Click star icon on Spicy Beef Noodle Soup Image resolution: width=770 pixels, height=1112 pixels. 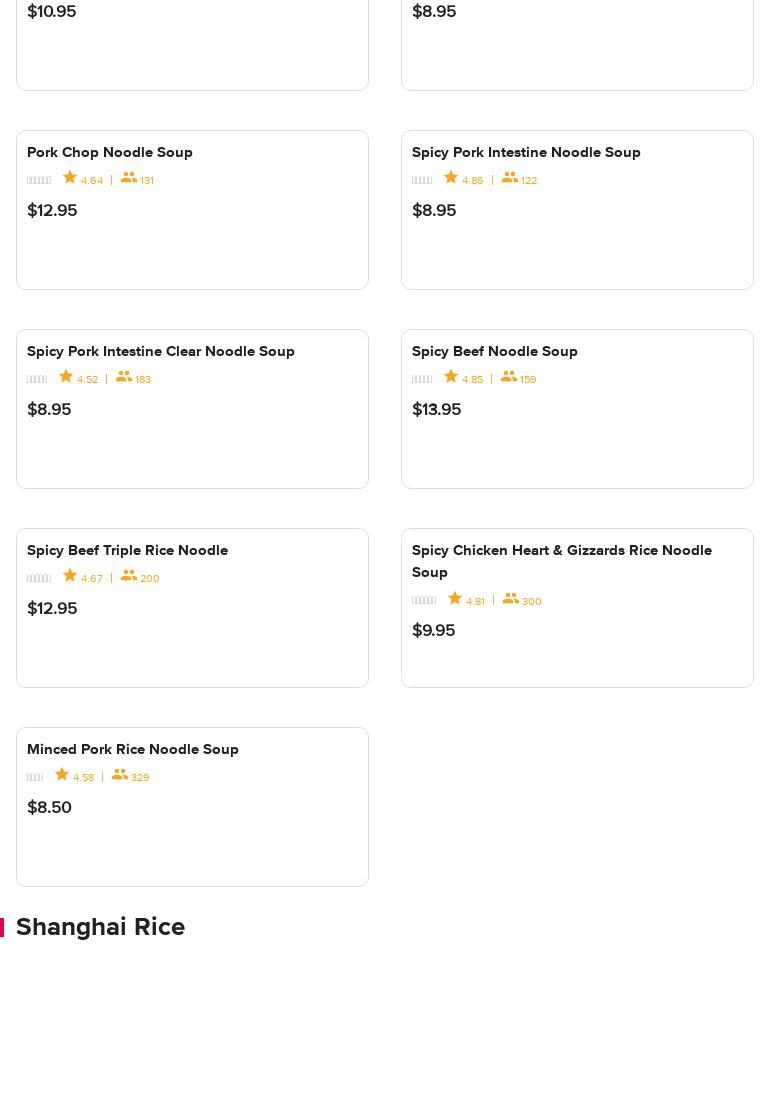451,377
